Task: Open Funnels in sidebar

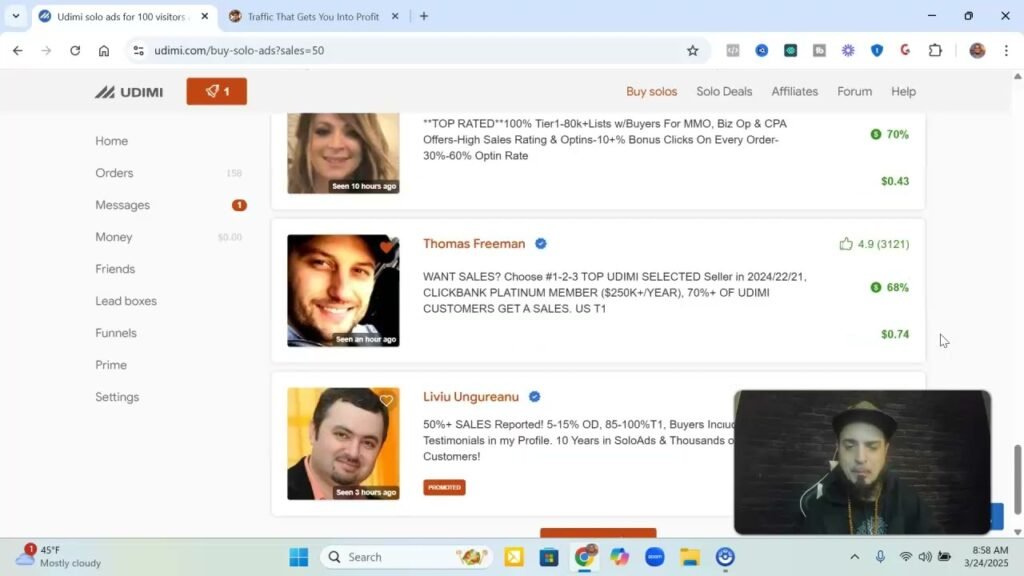Action: [116, 333]
